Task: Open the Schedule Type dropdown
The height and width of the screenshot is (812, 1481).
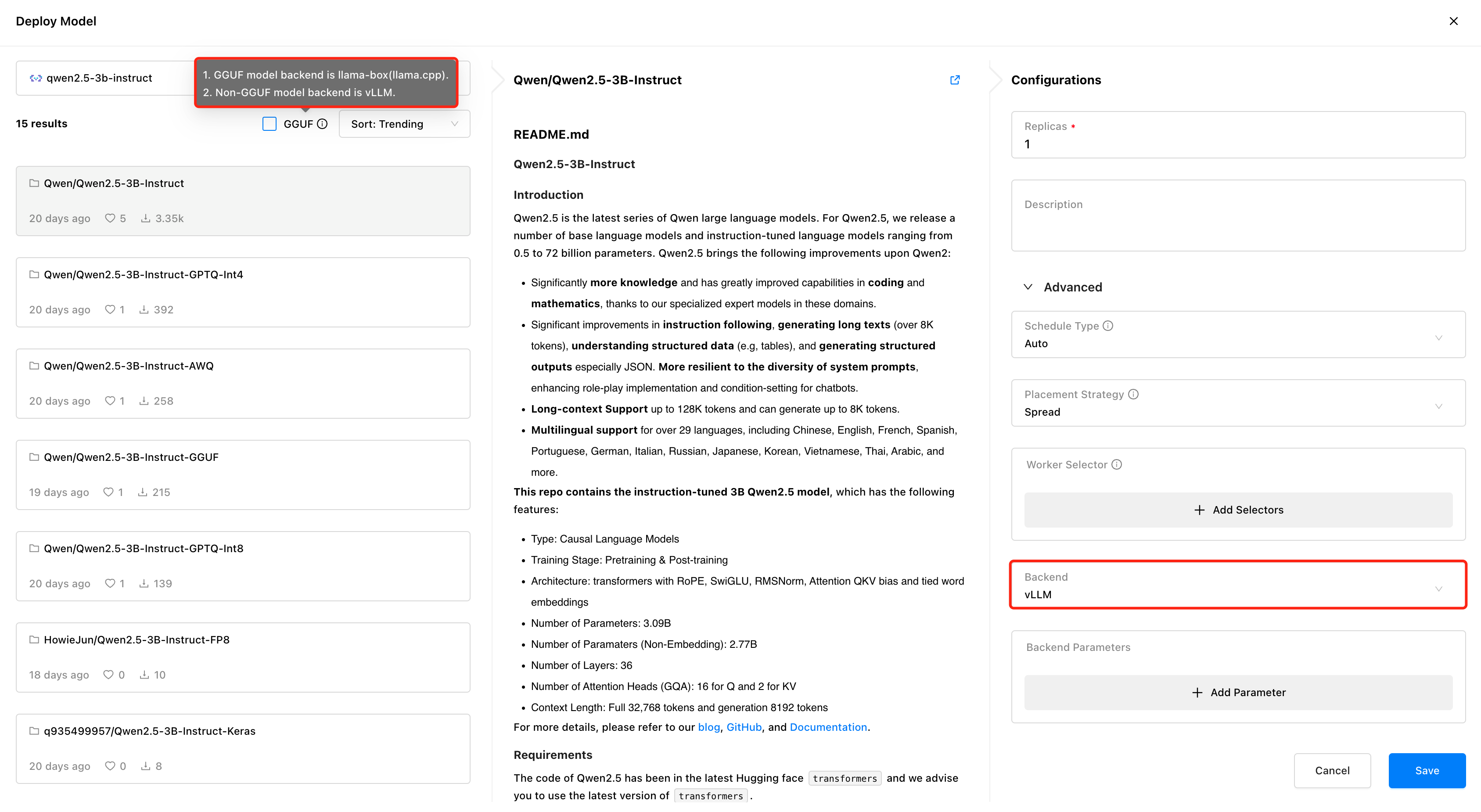Action: tap(1237, 335)
